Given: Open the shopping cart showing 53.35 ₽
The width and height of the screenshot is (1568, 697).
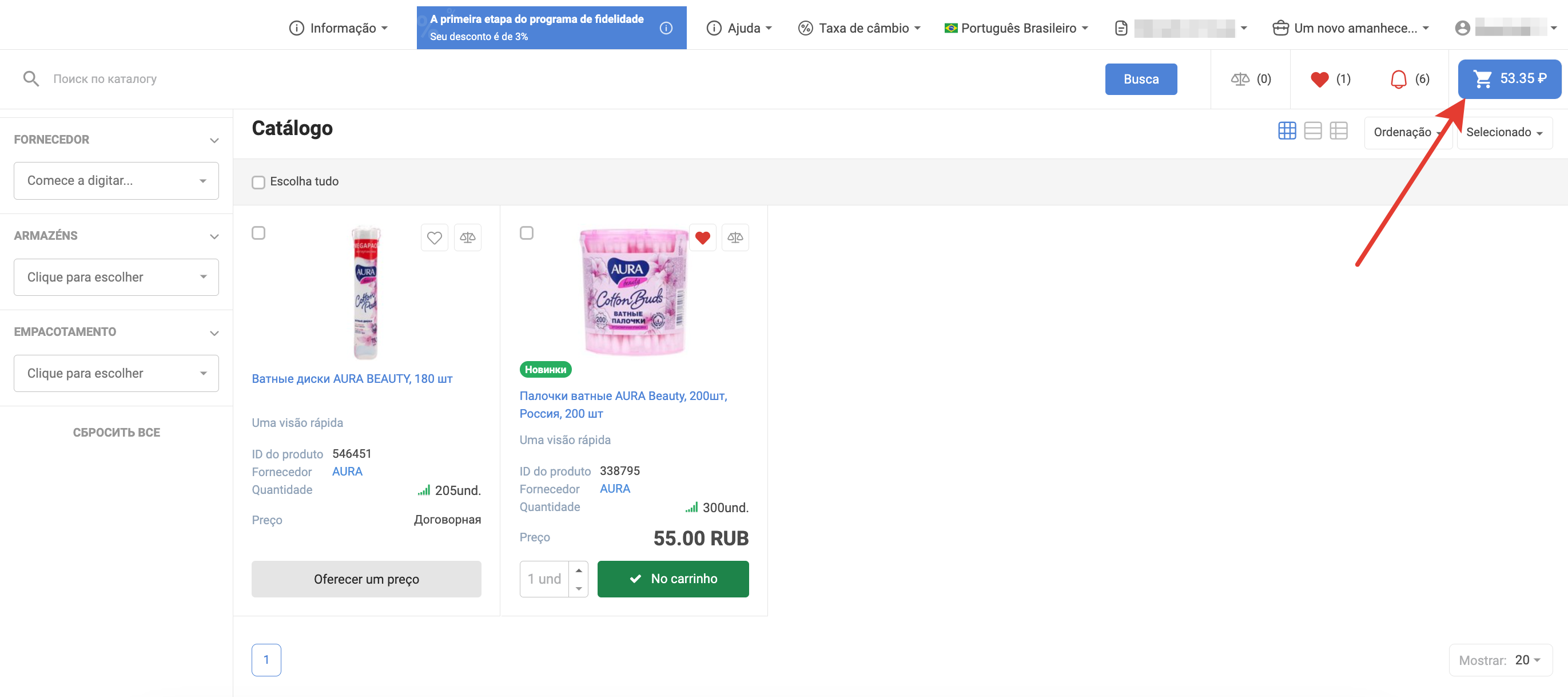Looking at the screenshot, I should [x=1509, y=78].
